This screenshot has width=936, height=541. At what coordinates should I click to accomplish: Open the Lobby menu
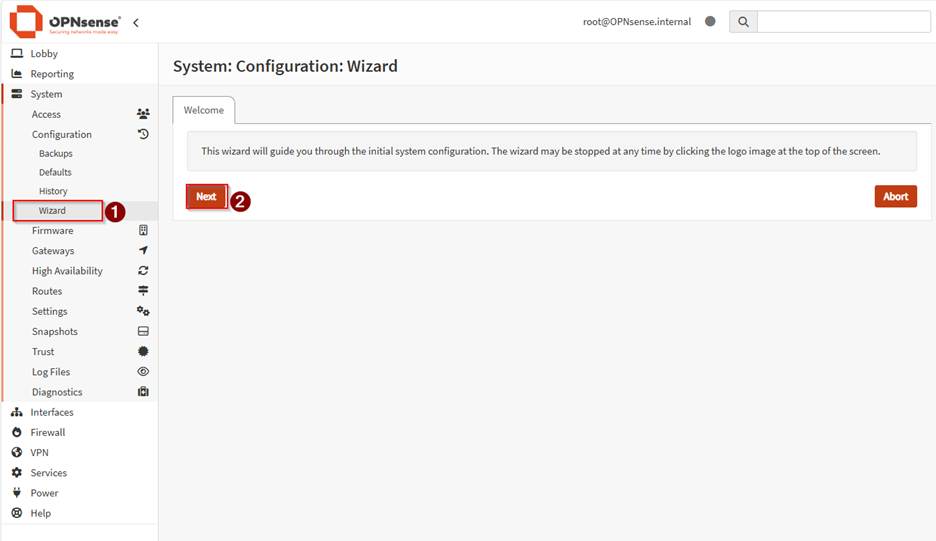[x=44, y=54]
